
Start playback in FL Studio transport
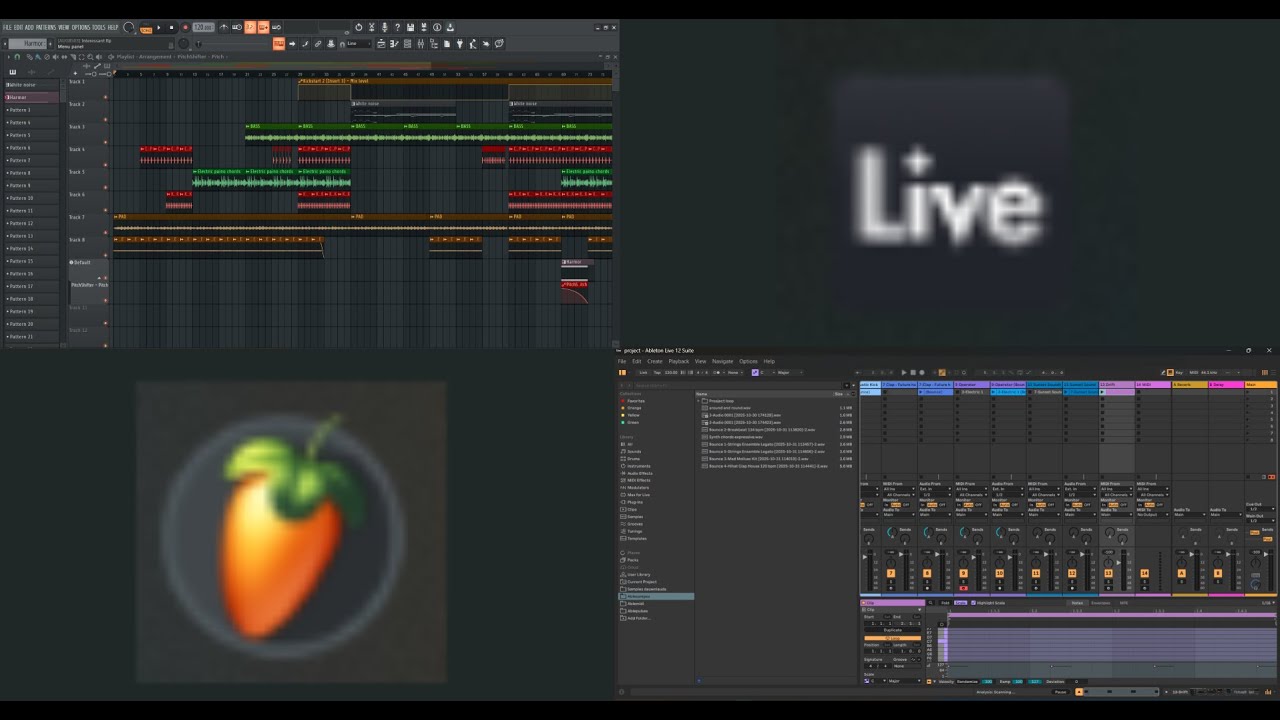point(158,28)
